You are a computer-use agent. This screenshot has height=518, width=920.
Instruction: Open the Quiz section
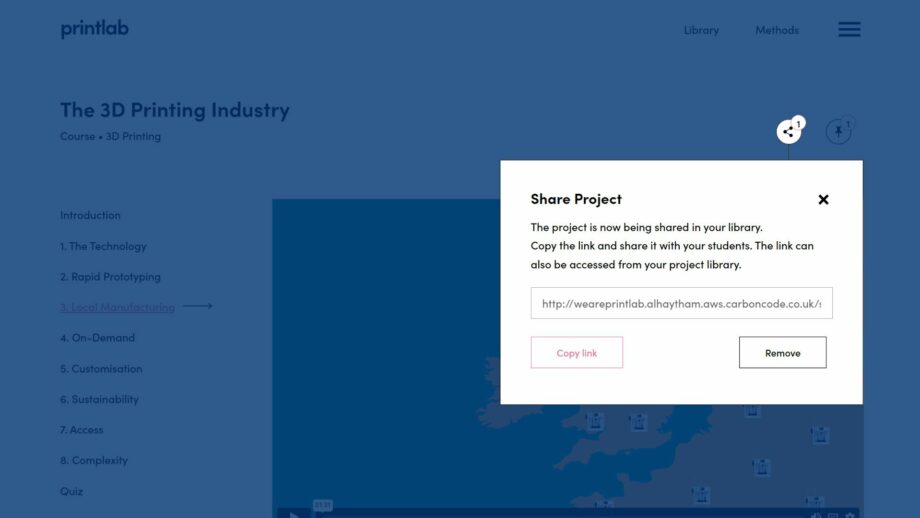pyautogui.click(x=71, y=491)
